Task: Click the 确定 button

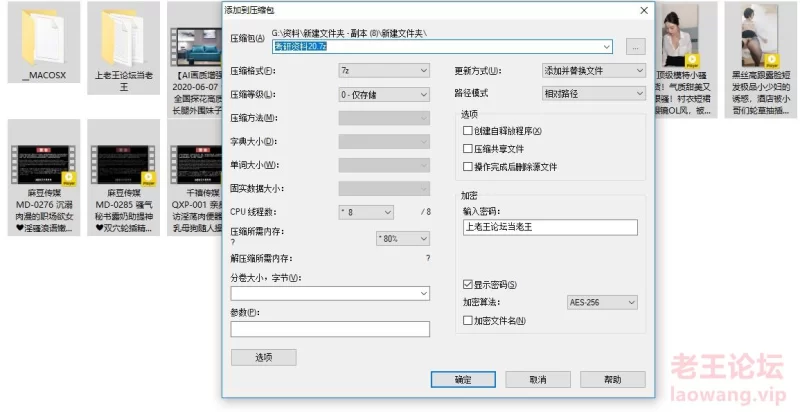Action: [x=463, y=379]
